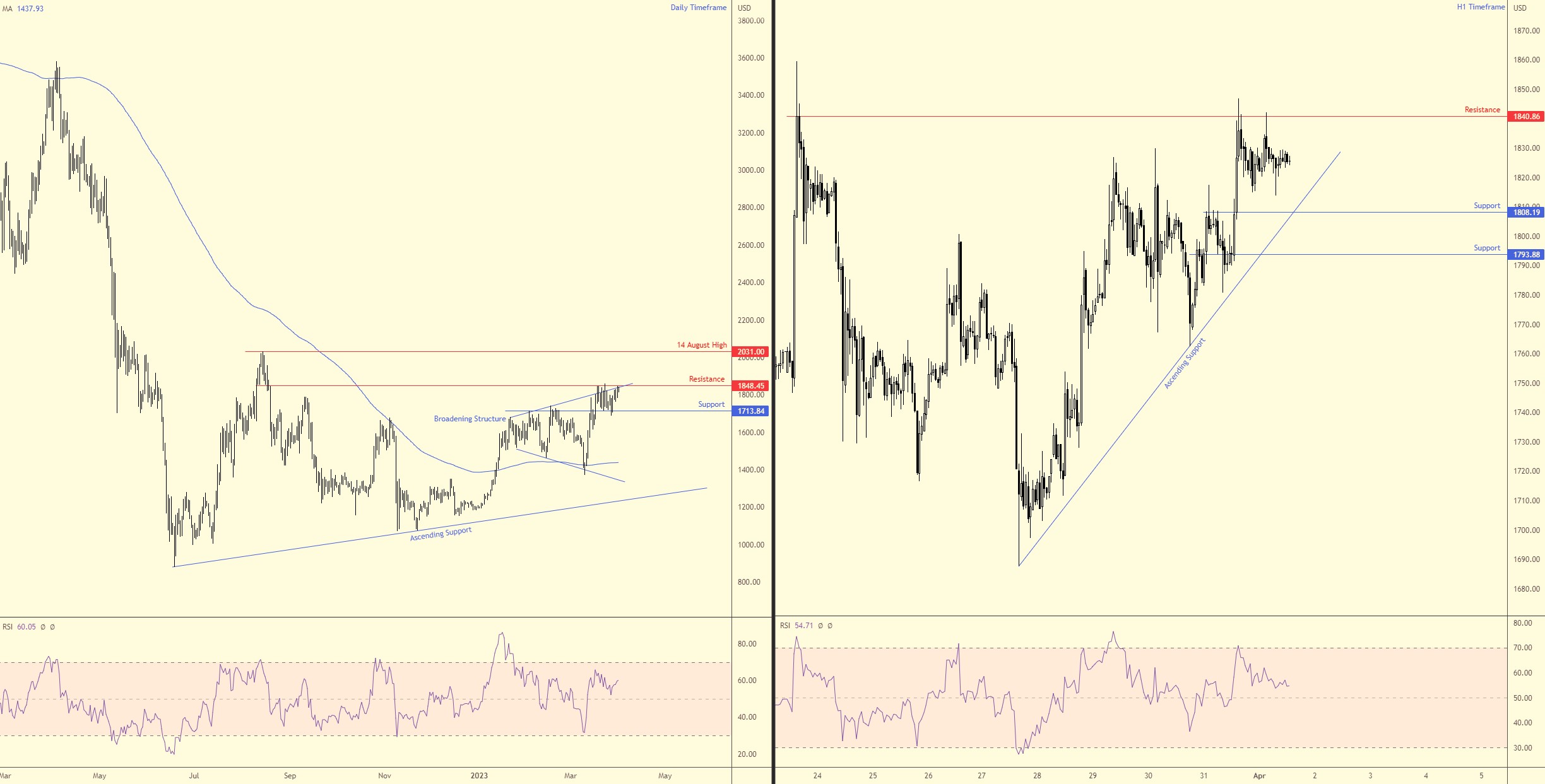Click the Mar date near 2023 on time axis
This screenshot has height=784, width=1545.
571,776
